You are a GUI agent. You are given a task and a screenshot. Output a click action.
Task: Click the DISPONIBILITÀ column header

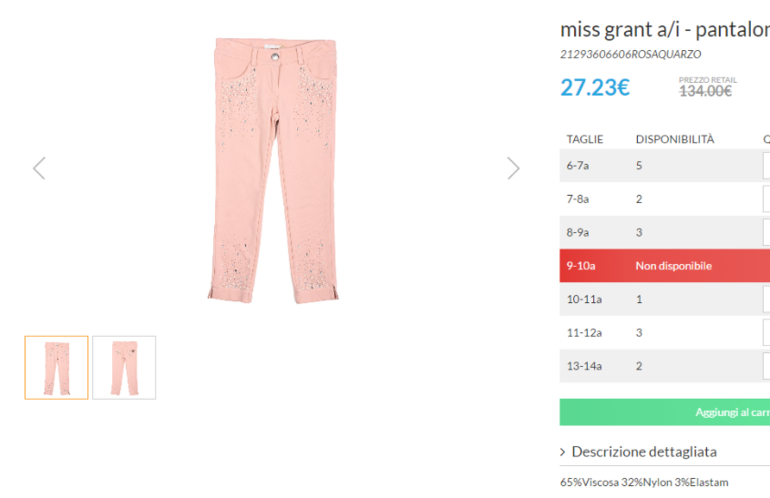point(675,139)
